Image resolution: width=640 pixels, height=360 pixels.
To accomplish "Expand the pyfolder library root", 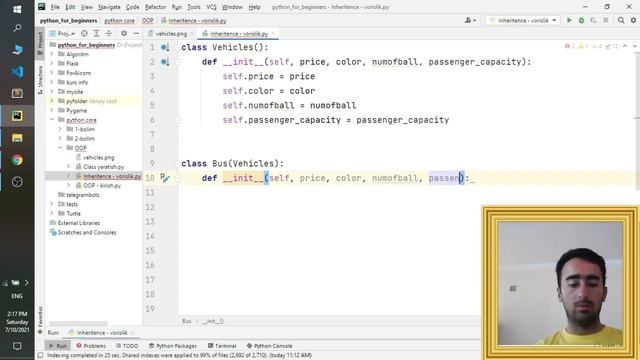I will tap(52, 101).
